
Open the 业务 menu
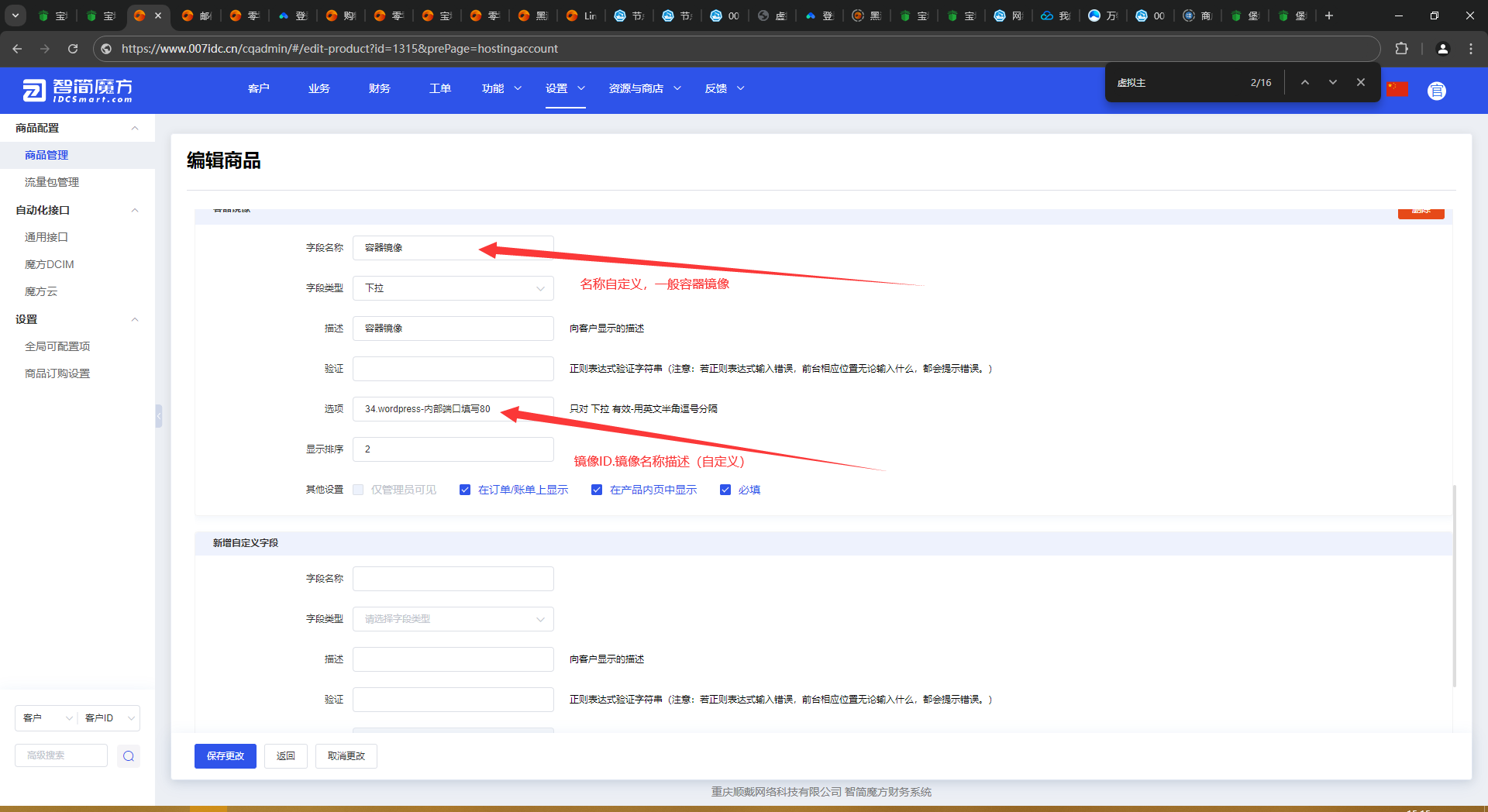click(319, 88)
